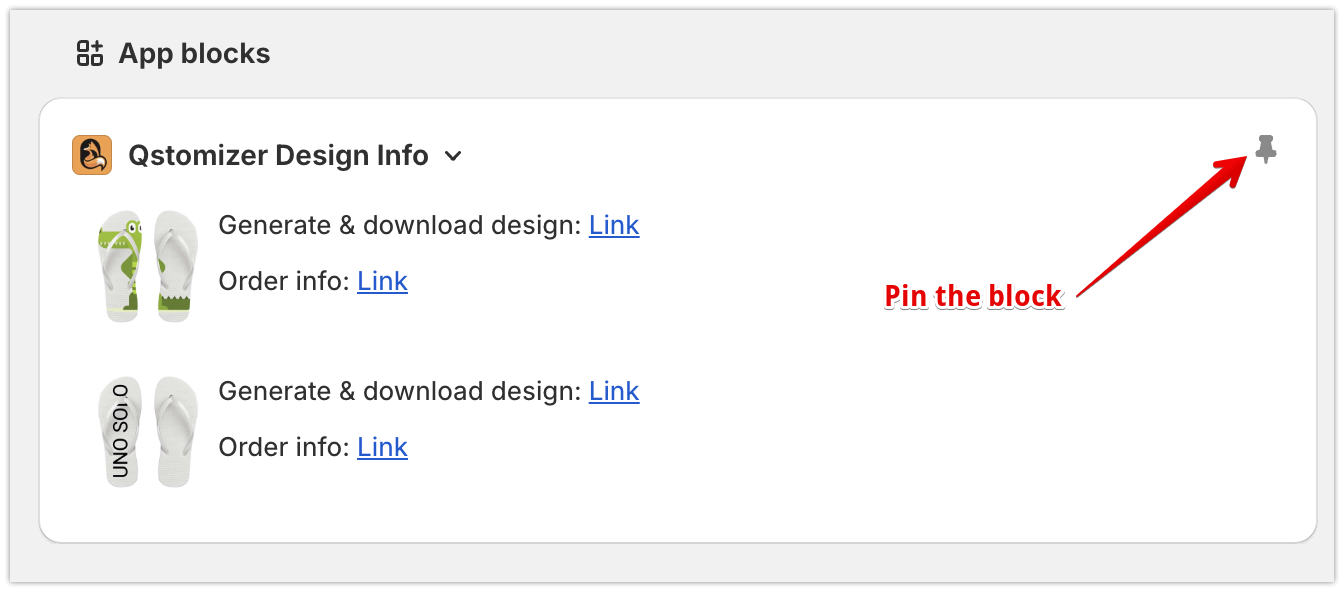Open Order info Link for UNO SOLO sandals
Screen dimensions: 1344x592
(382, 447)
